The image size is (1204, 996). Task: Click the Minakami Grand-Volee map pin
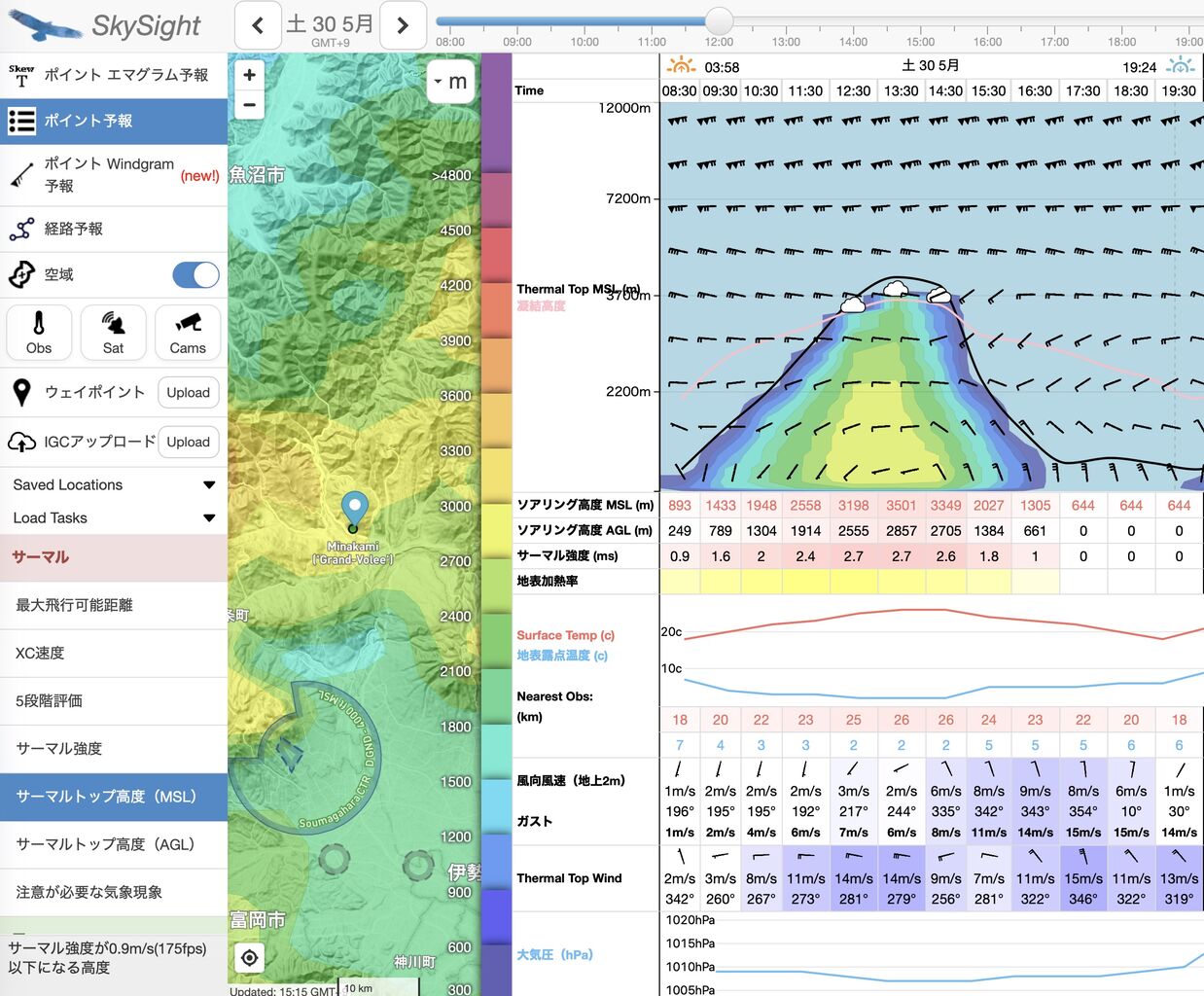pos(354,512)
